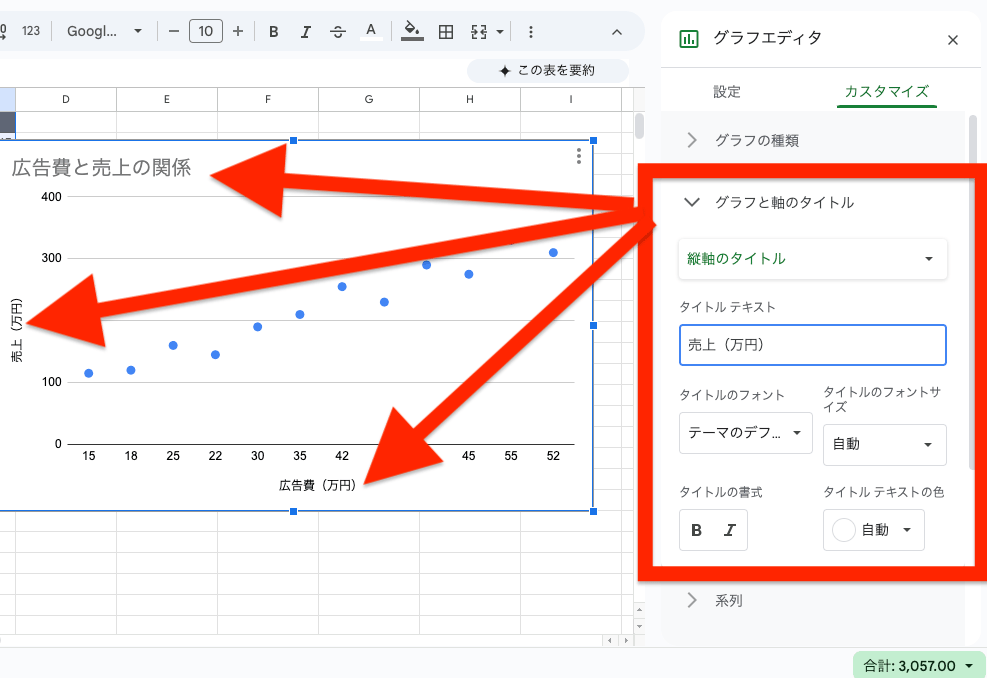Toggle italic in the spreadsheet toolbar
This screenshot has height=678, width=987.
pos(306,31)
